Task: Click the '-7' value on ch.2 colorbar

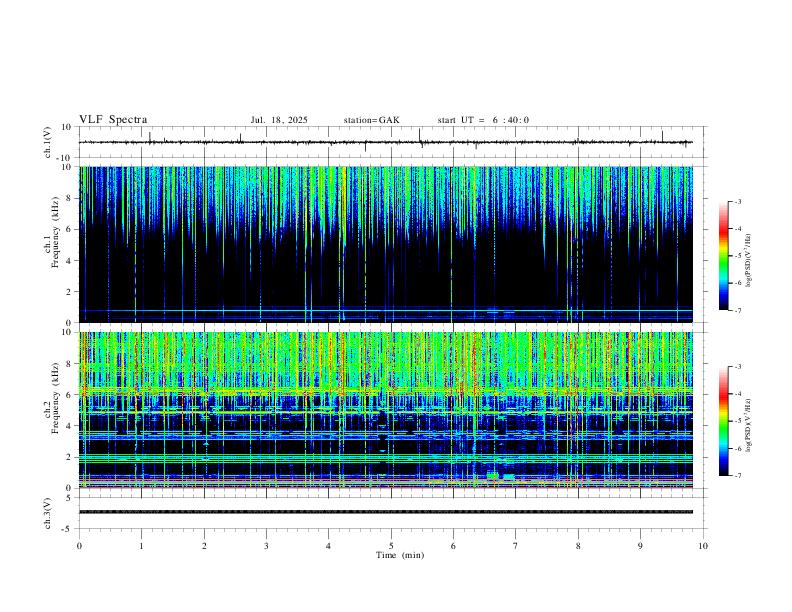Action: (737, 476)
